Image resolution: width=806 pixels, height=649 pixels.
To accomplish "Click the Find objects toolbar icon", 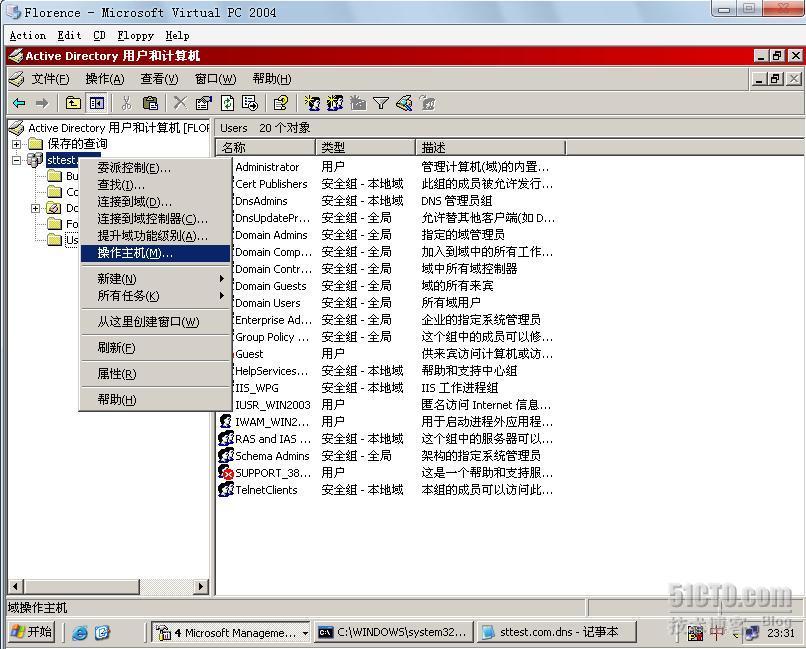I will click(x=404, y=103).
